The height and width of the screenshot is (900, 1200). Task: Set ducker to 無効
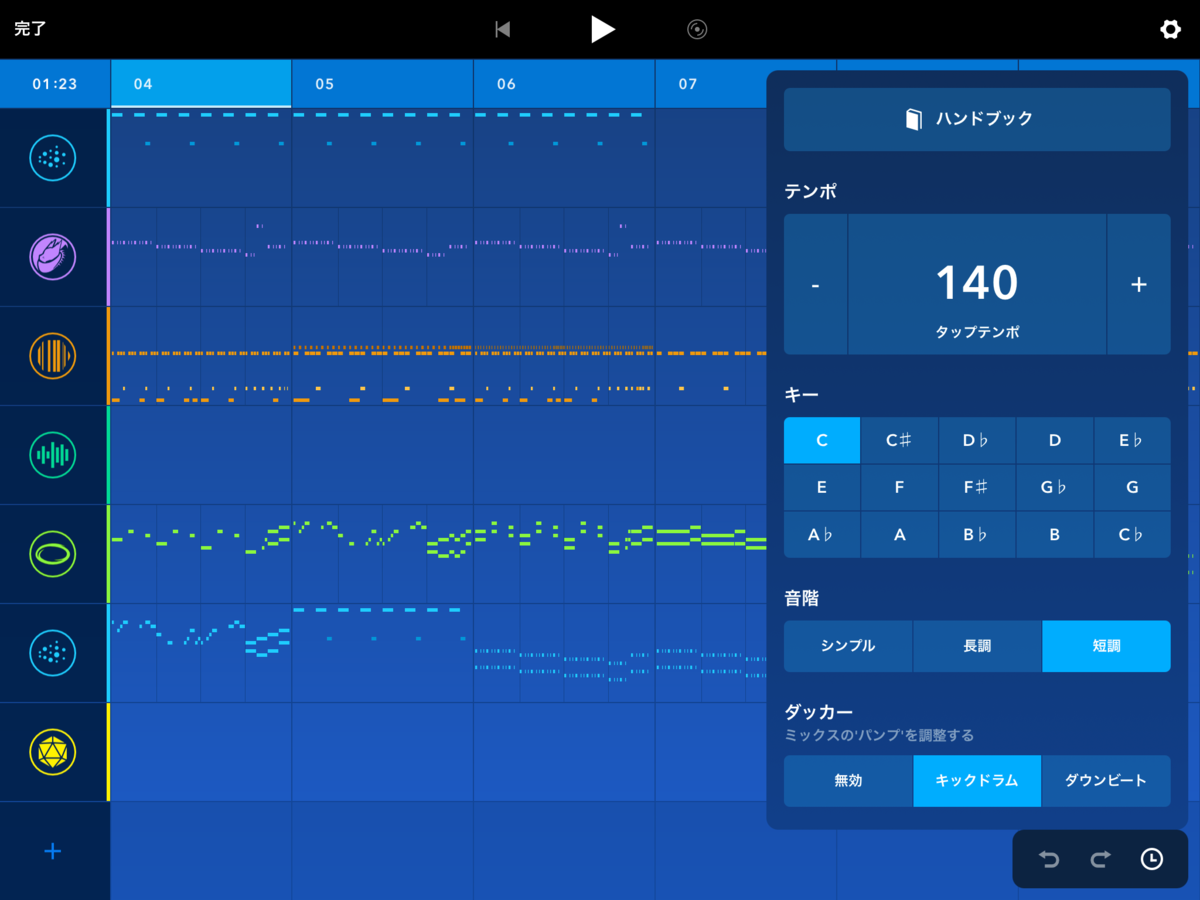[848, 781]
